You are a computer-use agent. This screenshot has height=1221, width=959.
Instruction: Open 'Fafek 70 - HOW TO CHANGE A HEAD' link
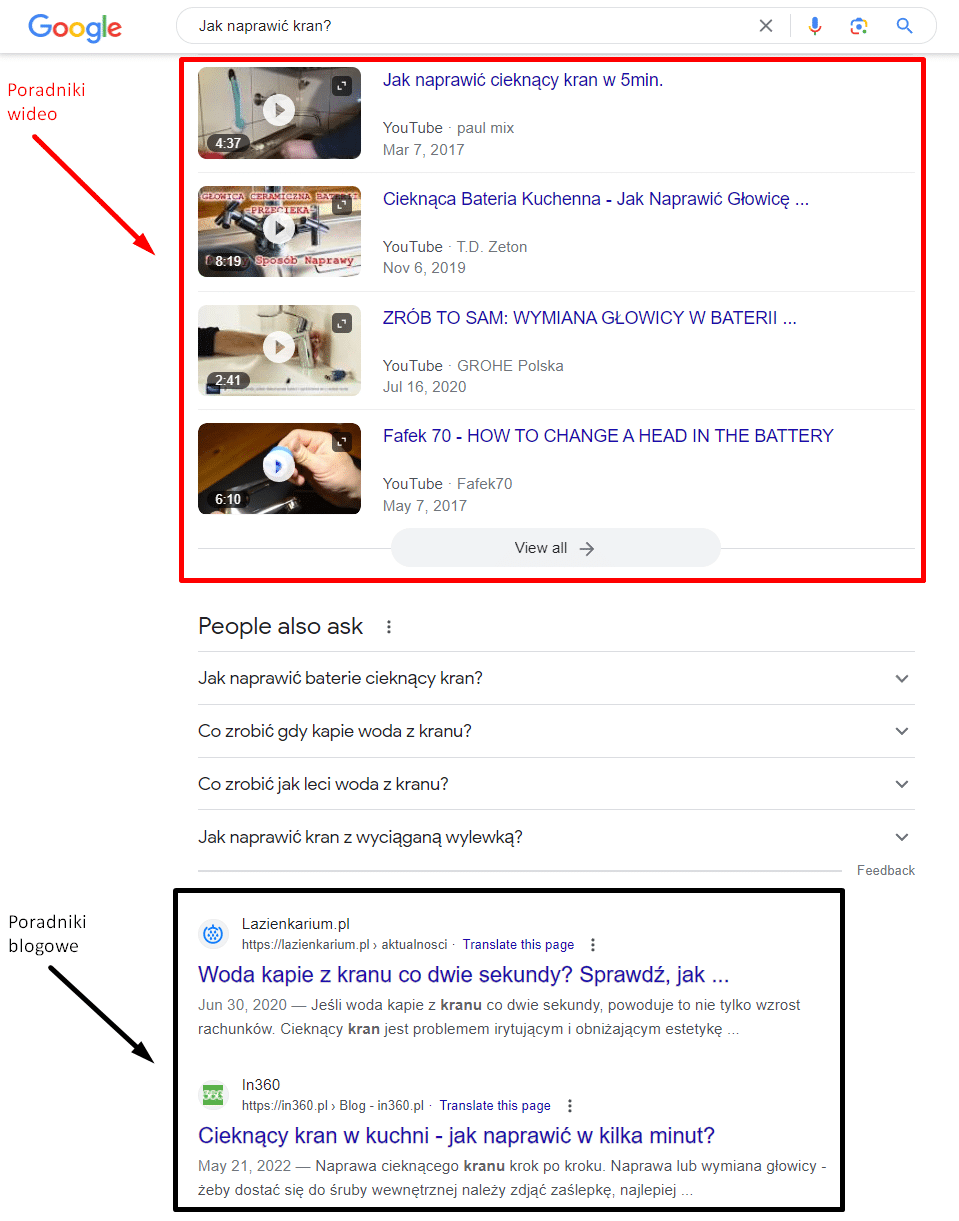point(608,436)
